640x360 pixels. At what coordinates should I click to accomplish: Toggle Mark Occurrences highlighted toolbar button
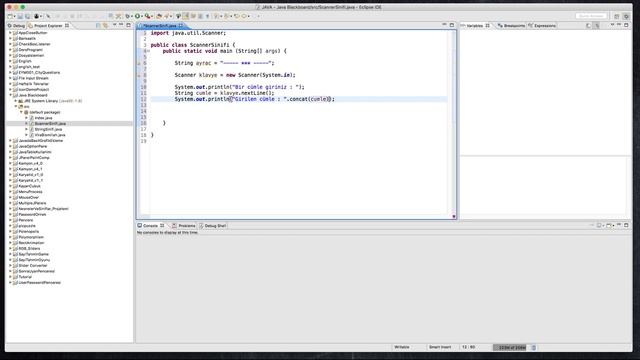[186, 16]
